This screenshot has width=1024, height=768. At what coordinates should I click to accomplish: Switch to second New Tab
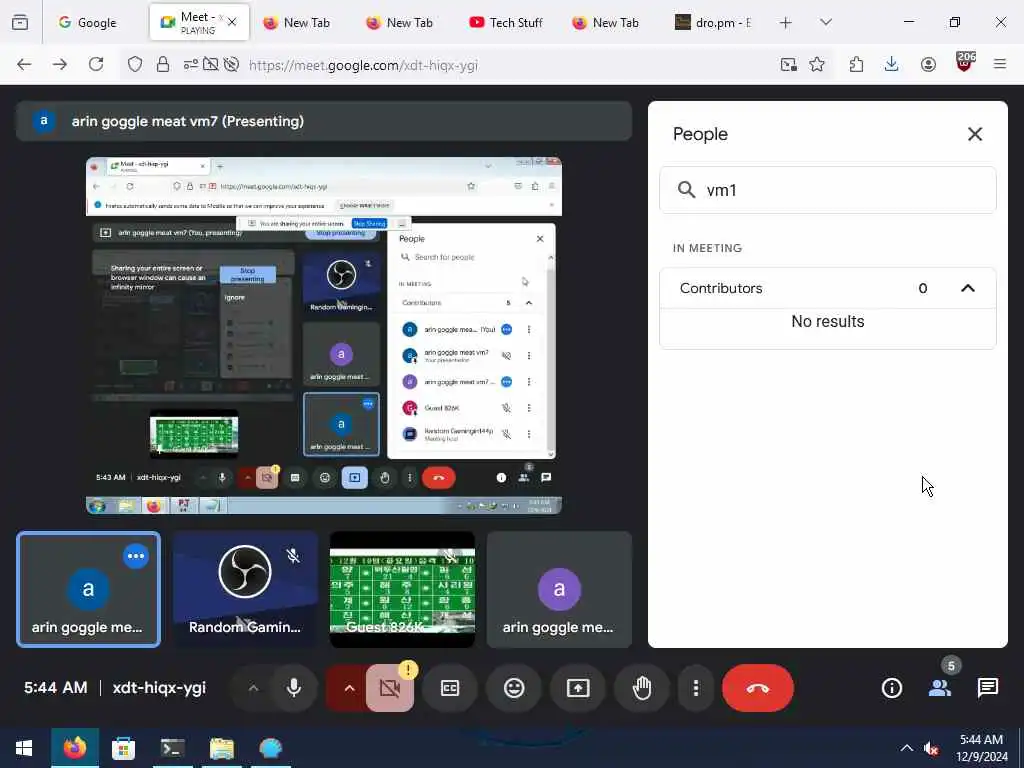[400, 22]
